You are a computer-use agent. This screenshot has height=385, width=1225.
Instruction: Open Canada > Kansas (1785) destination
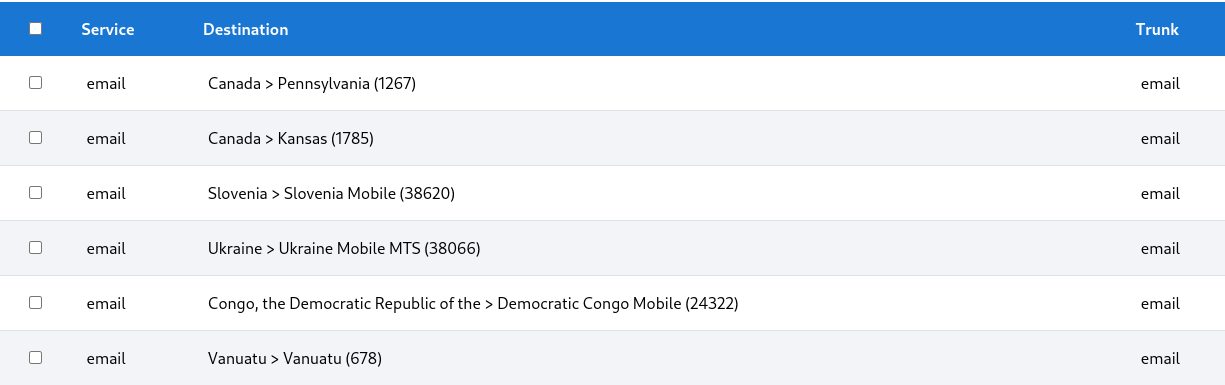[x=291, y=139]
